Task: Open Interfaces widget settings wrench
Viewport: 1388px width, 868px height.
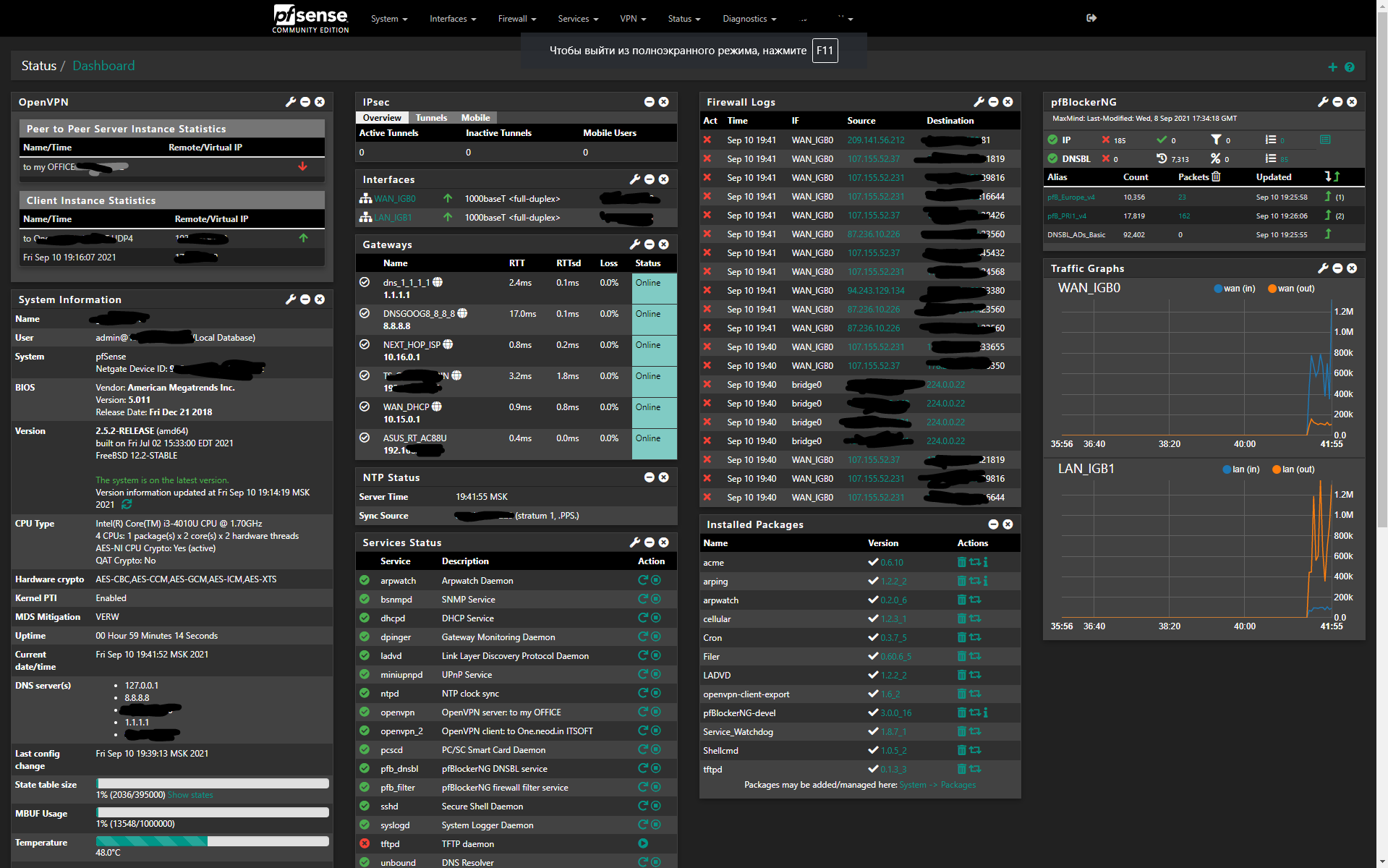Action: click(635, 179)
